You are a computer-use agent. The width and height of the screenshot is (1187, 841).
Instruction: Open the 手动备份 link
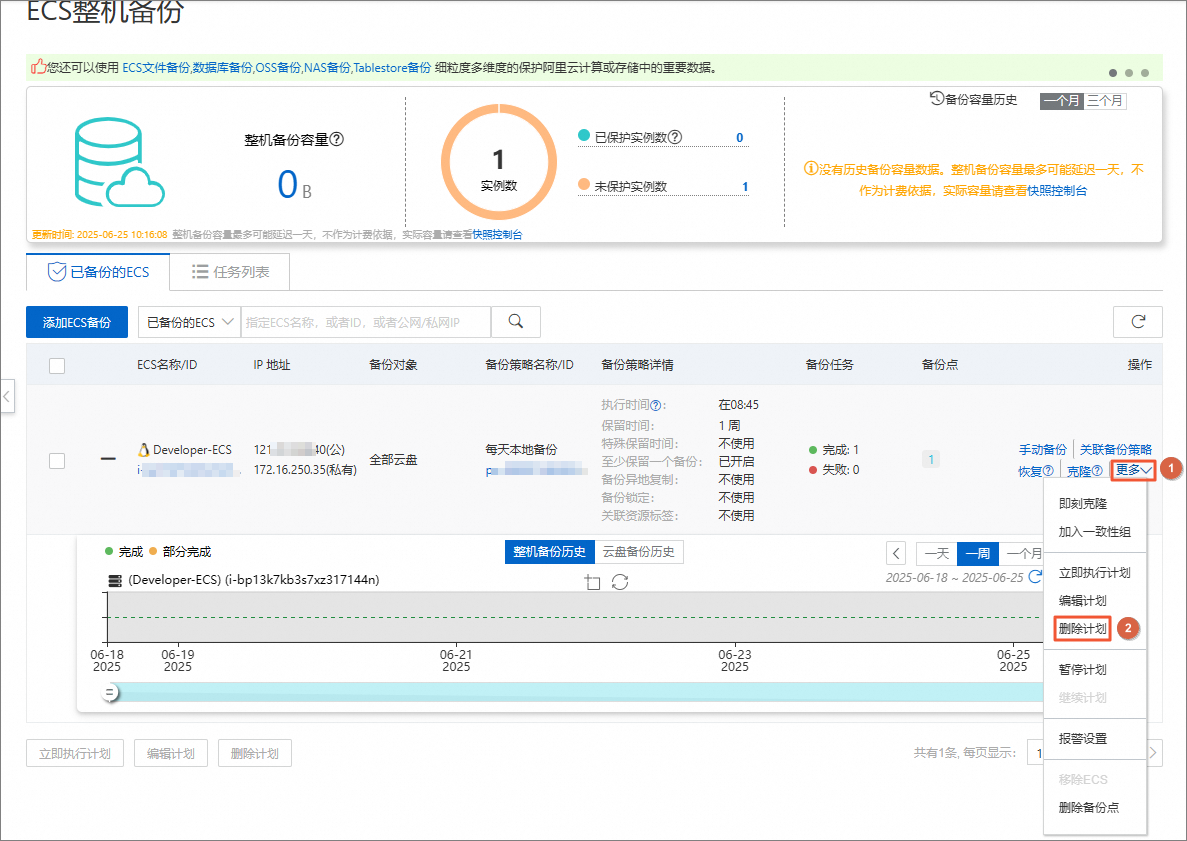(x=1042, y=450)
